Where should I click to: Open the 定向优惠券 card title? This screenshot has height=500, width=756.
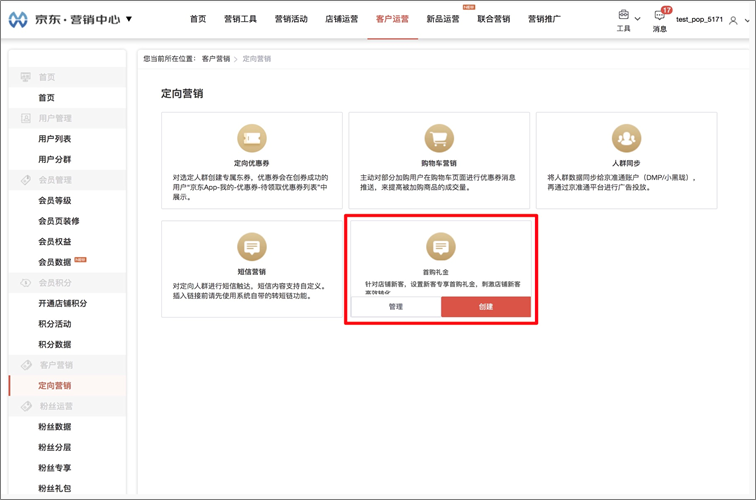[252, 163]
